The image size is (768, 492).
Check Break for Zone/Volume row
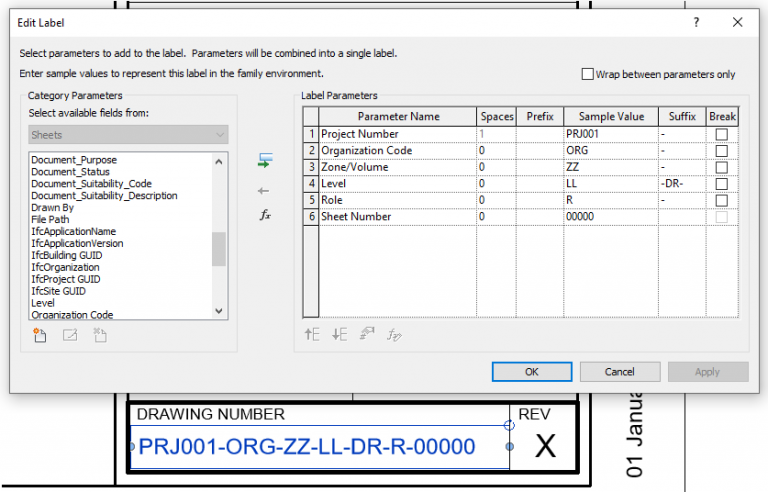point(721,168)
